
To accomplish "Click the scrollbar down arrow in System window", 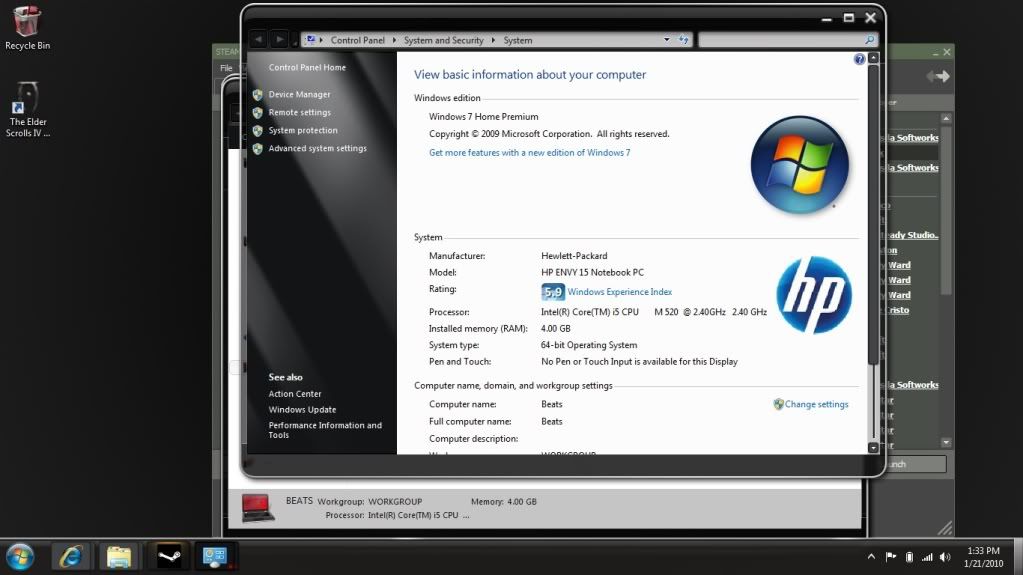I will (x=873, y=448).
